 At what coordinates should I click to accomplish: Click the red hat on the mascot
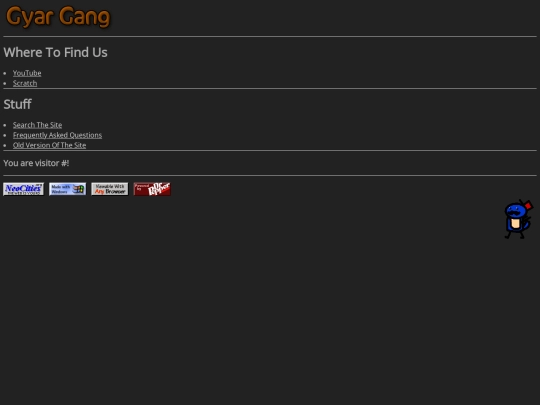point(528,206)
